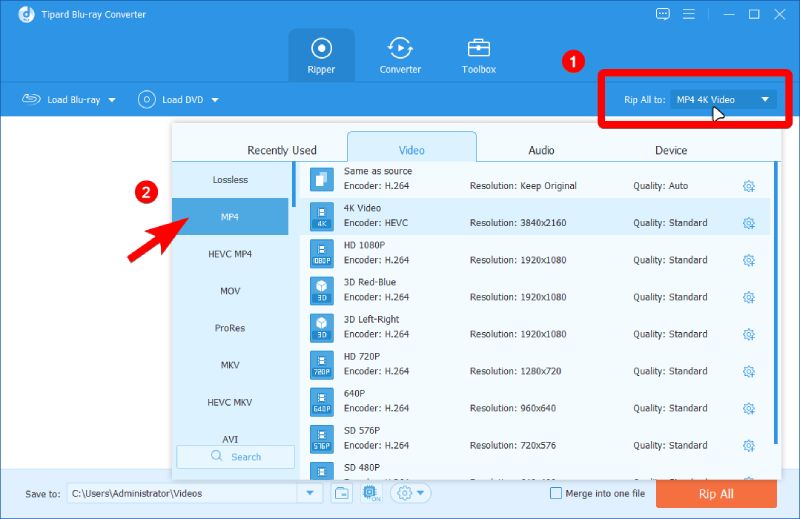Expand the Load Blu-ray dropdown arrow
This screenshot has width=800, height=519.
(112, 100)
